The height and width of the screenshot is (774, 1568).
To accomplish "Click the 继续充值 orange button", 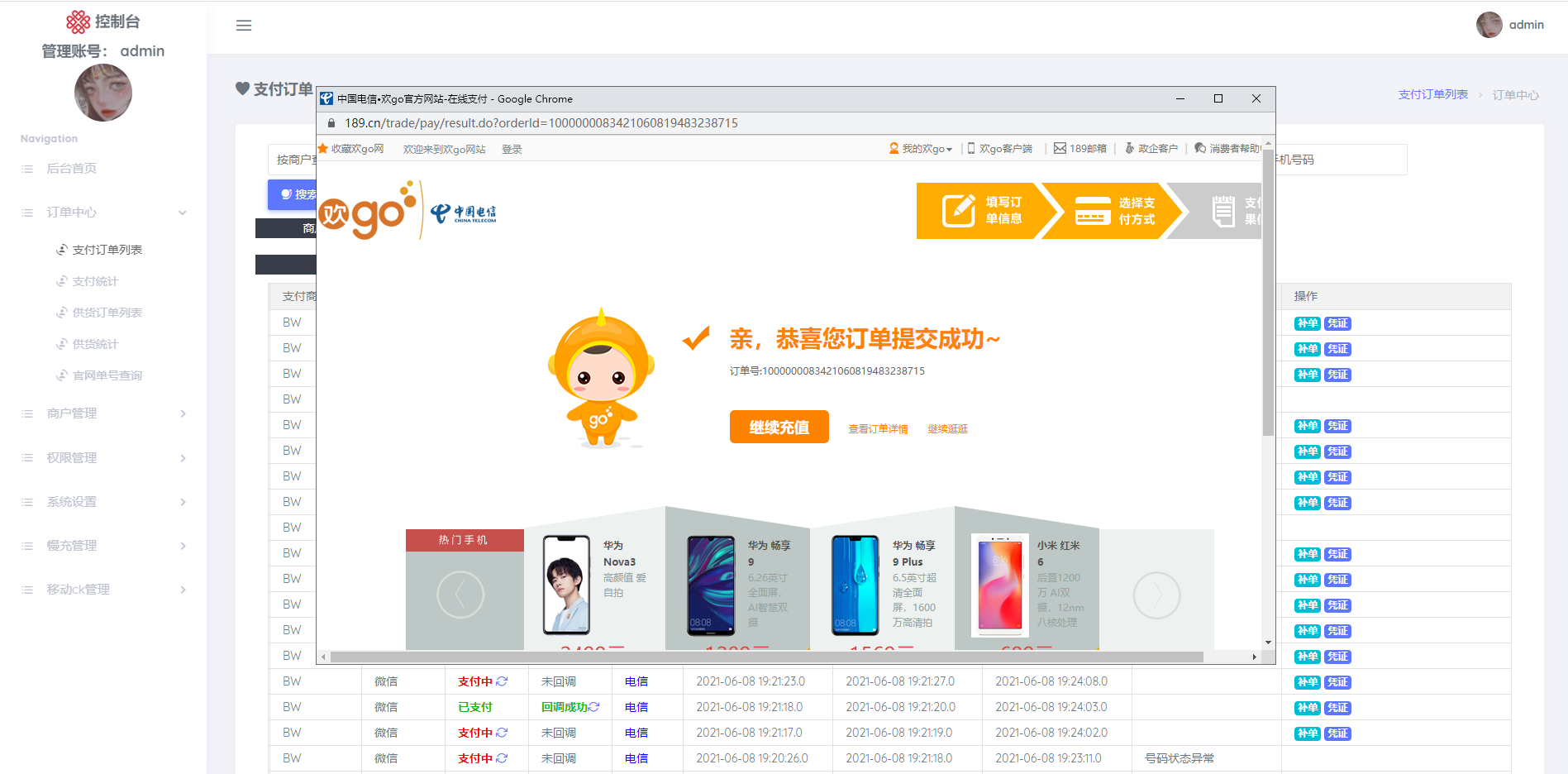I will tap(779, 427).
